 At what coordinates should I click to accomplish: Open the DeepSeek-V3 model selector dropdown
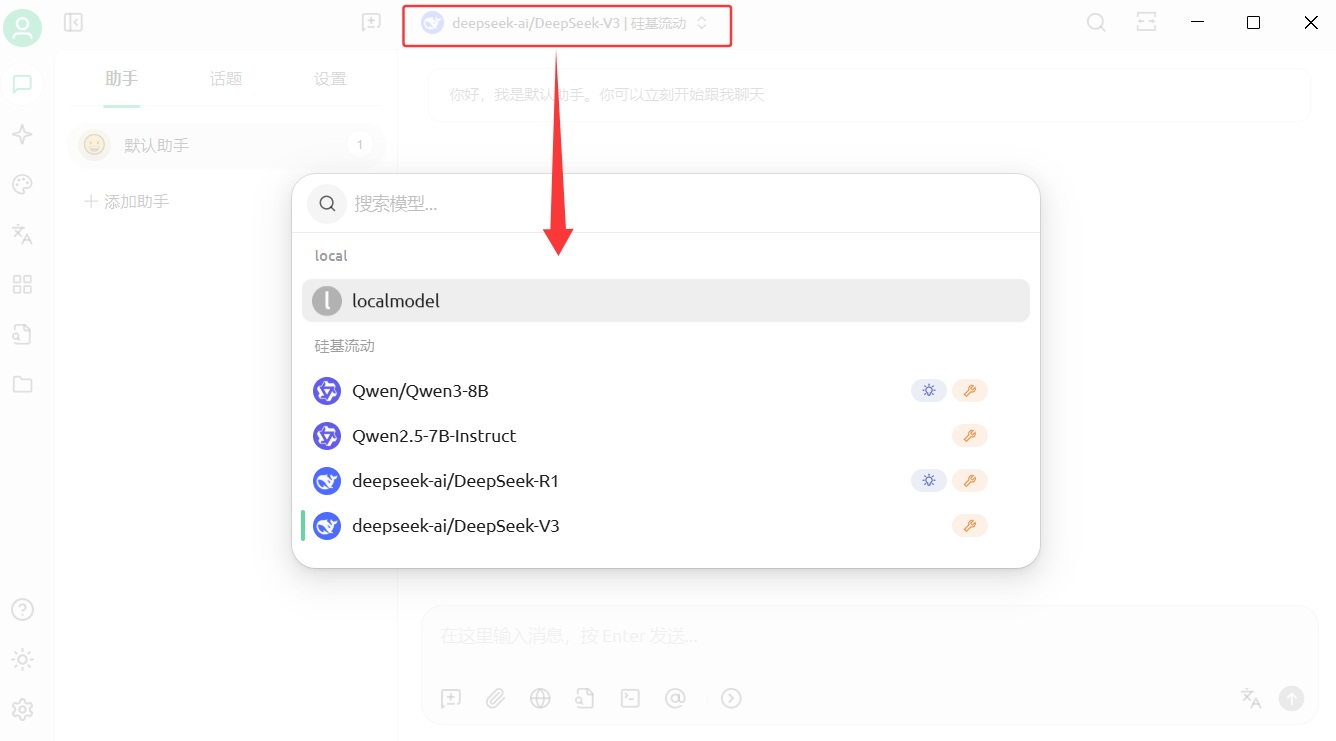(x=567, y=23)
